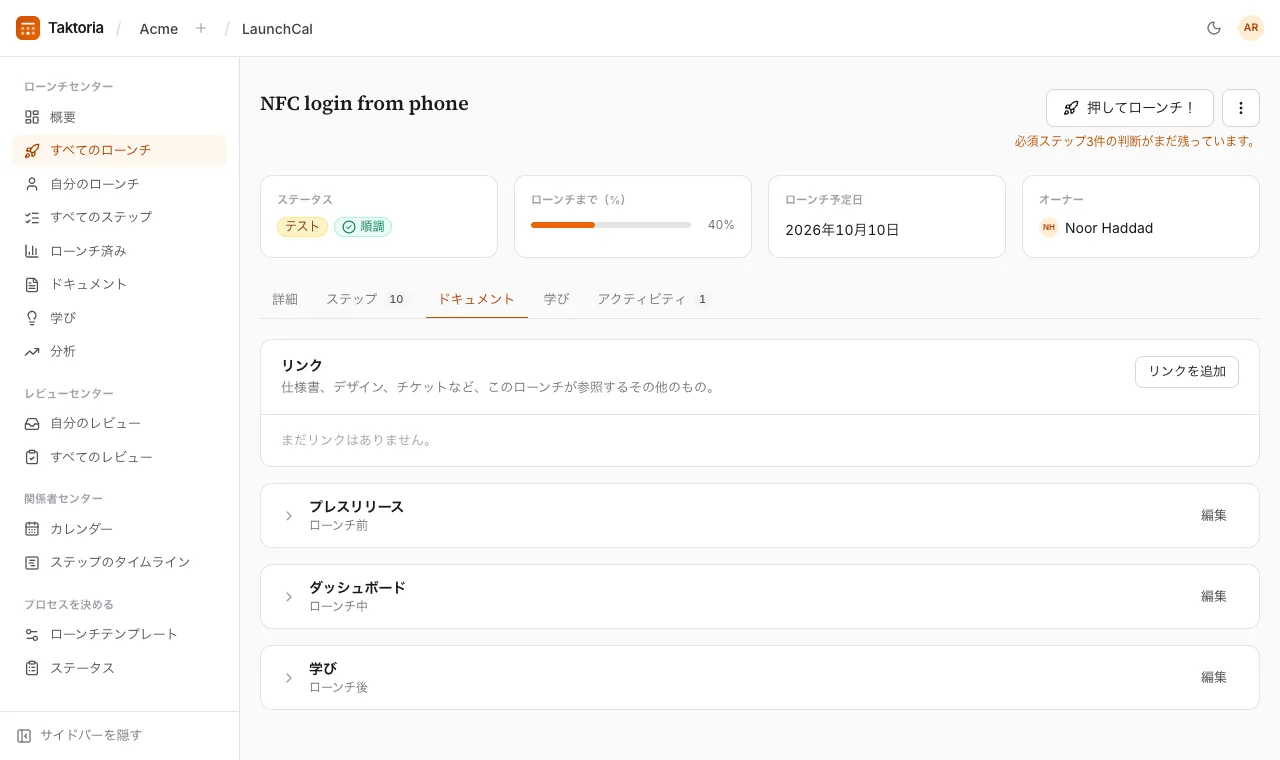Click the 40% progress value text

tap(721, 225)
